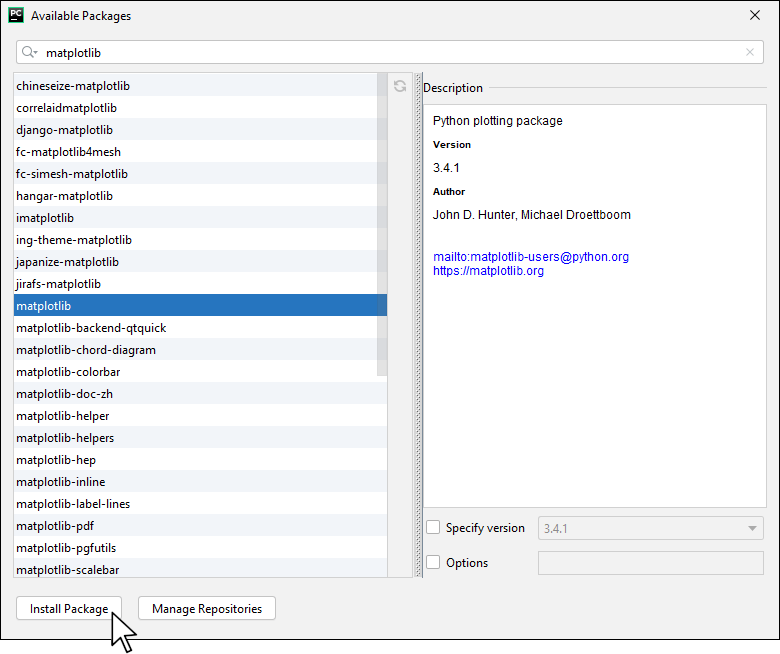Clear the search field with the X icon
This screenshot has width=780, height=654.
(x=750, y=52)
